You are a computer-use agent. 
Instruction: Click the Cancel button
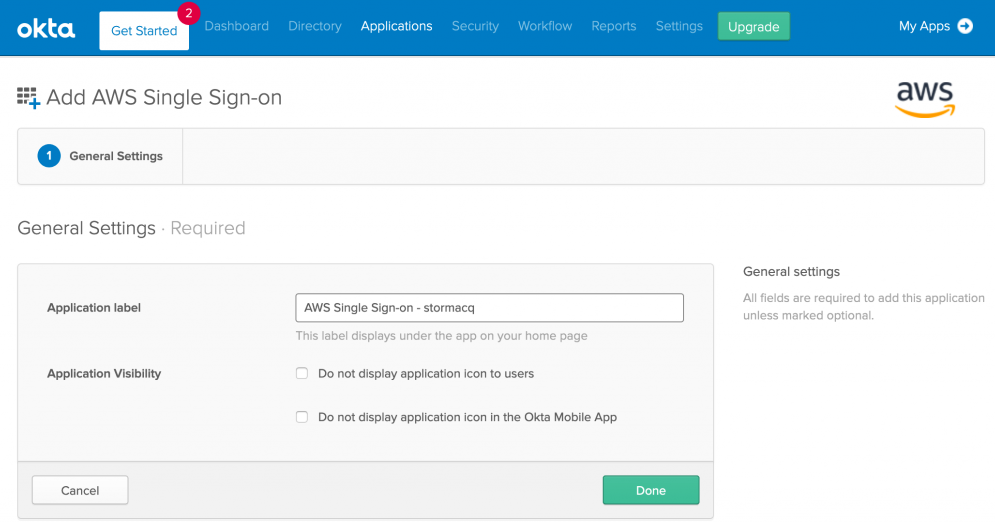pyautogui.click(x=80, y=490)
